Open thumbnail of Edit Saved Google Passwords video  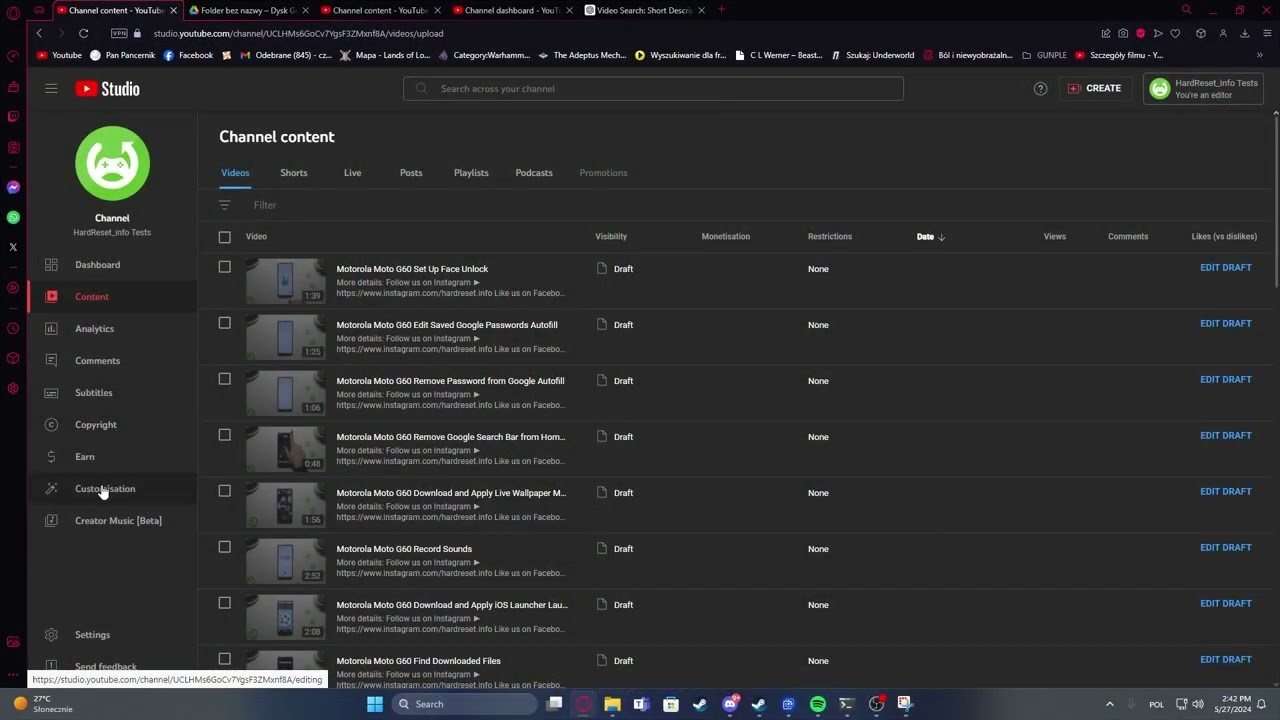pos(286,337)
